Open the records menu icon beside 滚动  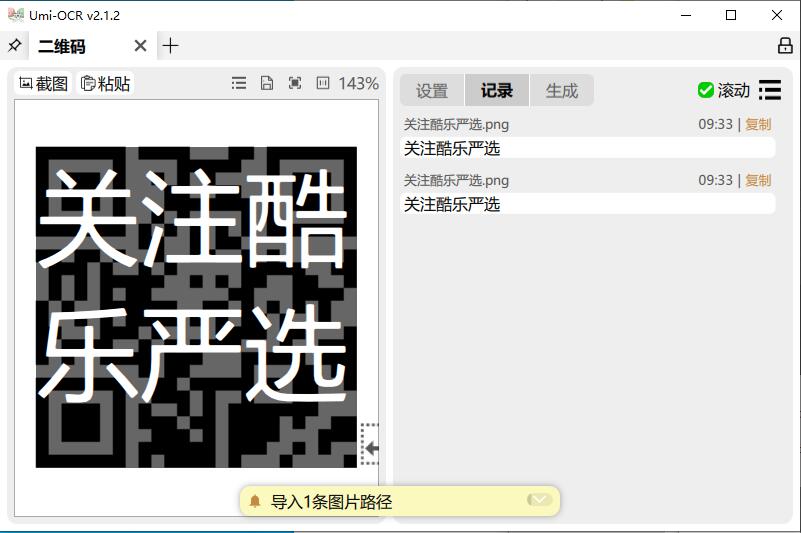coord(770,90)
